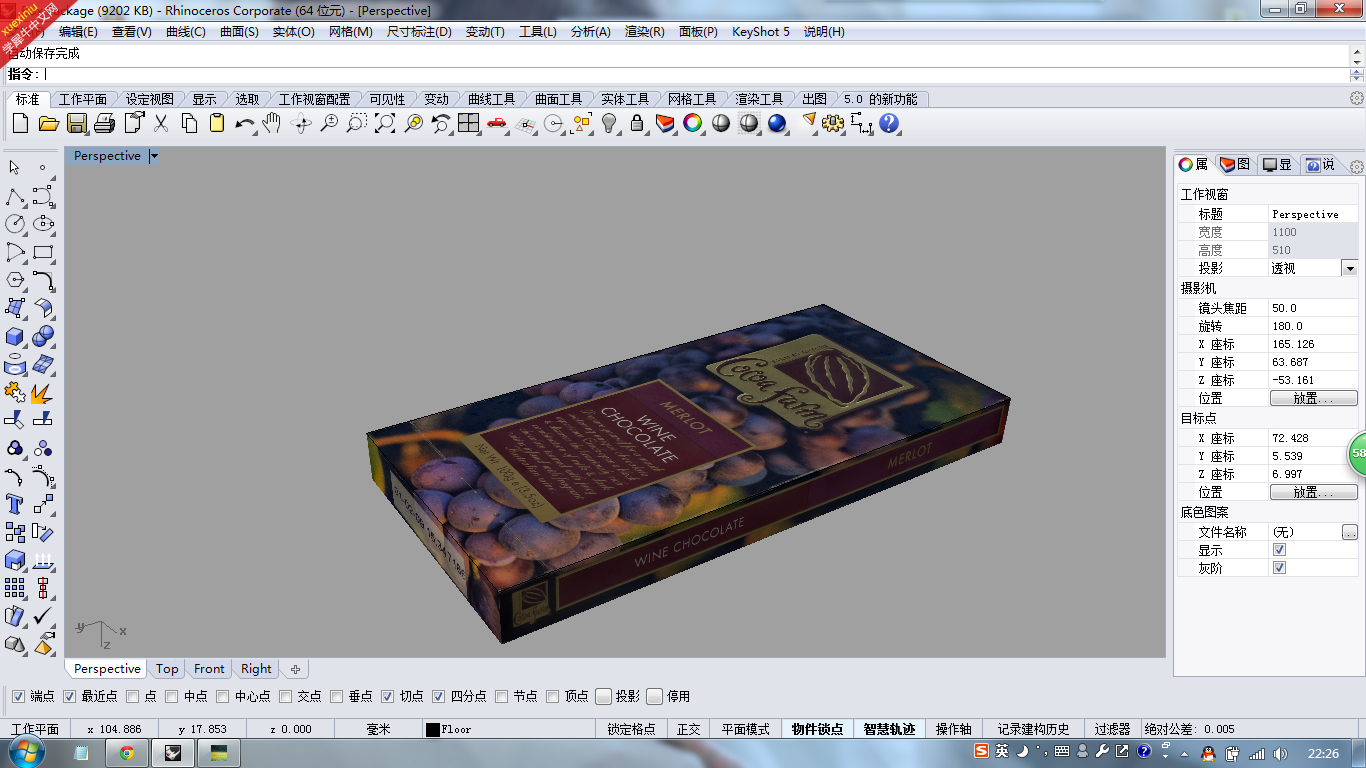Image resolution: width=1366 pixels, height=768 pixels.
Task: Uncheck the 灰阶 checkbox in properties
Action: click(x=1279, y=568)
